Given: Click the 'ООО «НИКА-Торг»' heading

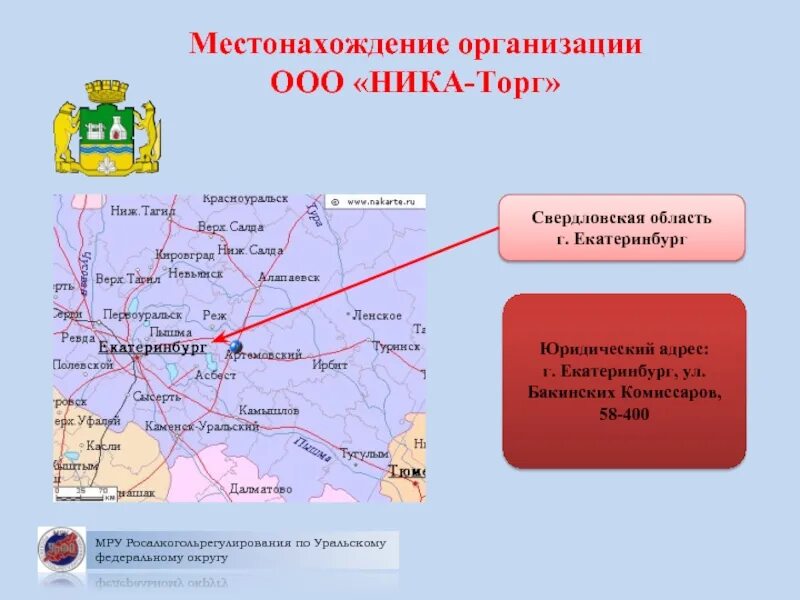Looking at the screenshot, I should click(415, 82).
